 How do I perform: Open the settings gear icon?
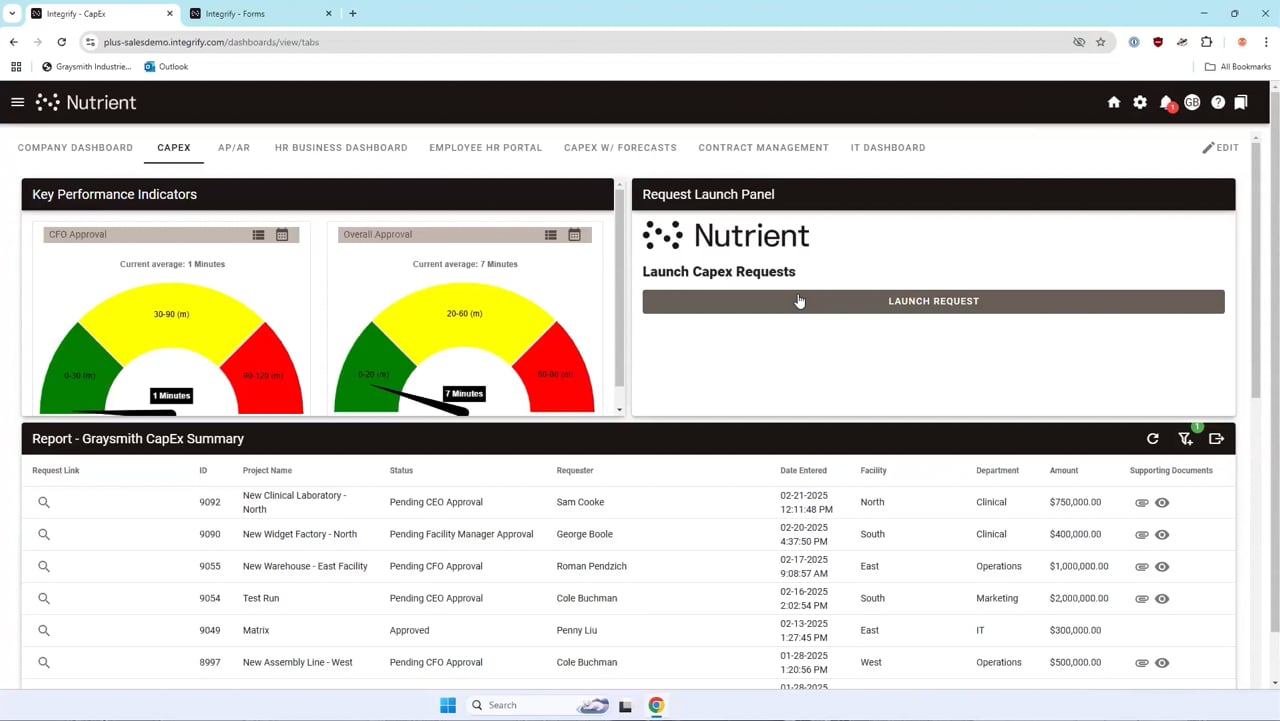tap(1140, 102)
